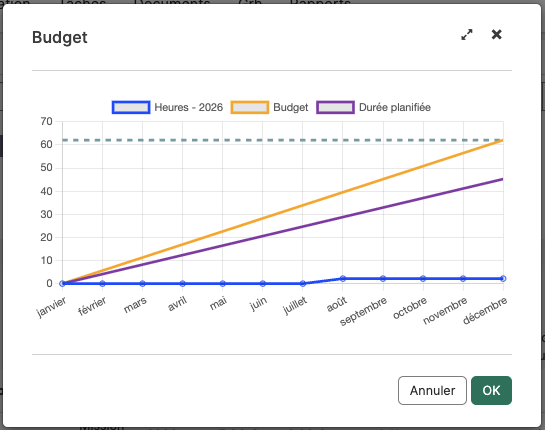Screen dimensions: 545x430
Task: Cancel with the Annuler button
Action: pos(432,390)
